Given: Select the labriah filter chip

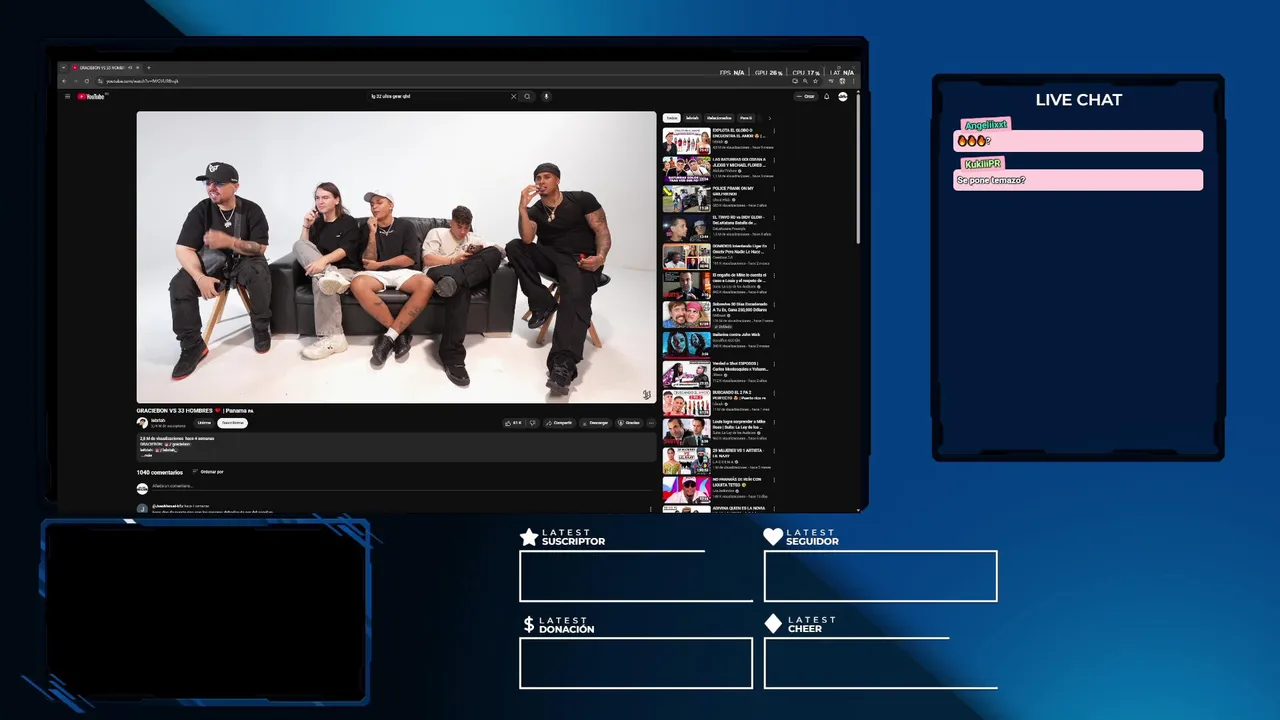Looking at the screenshot, I should click(x=692, y=118).
